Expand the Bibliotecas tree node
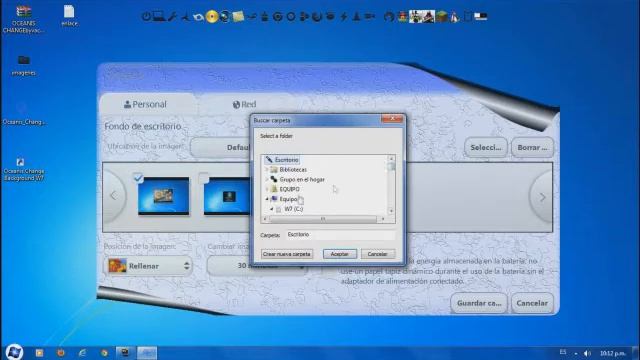The height and width of the screenshot is (360, 640). point(267,169)
